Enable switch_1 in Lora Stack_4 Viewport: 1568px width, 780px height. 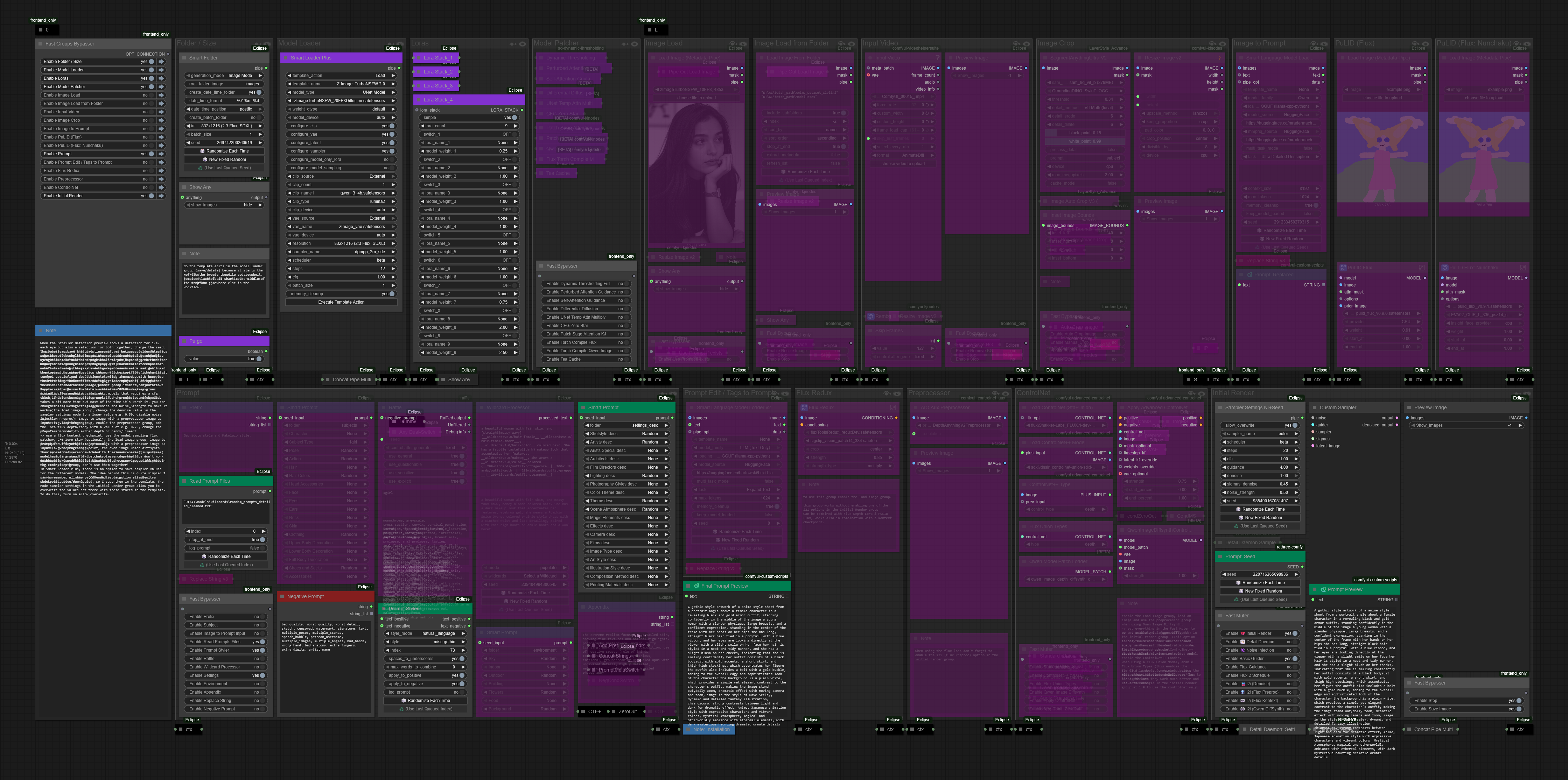pyautogui.click(x=514, y=134)
